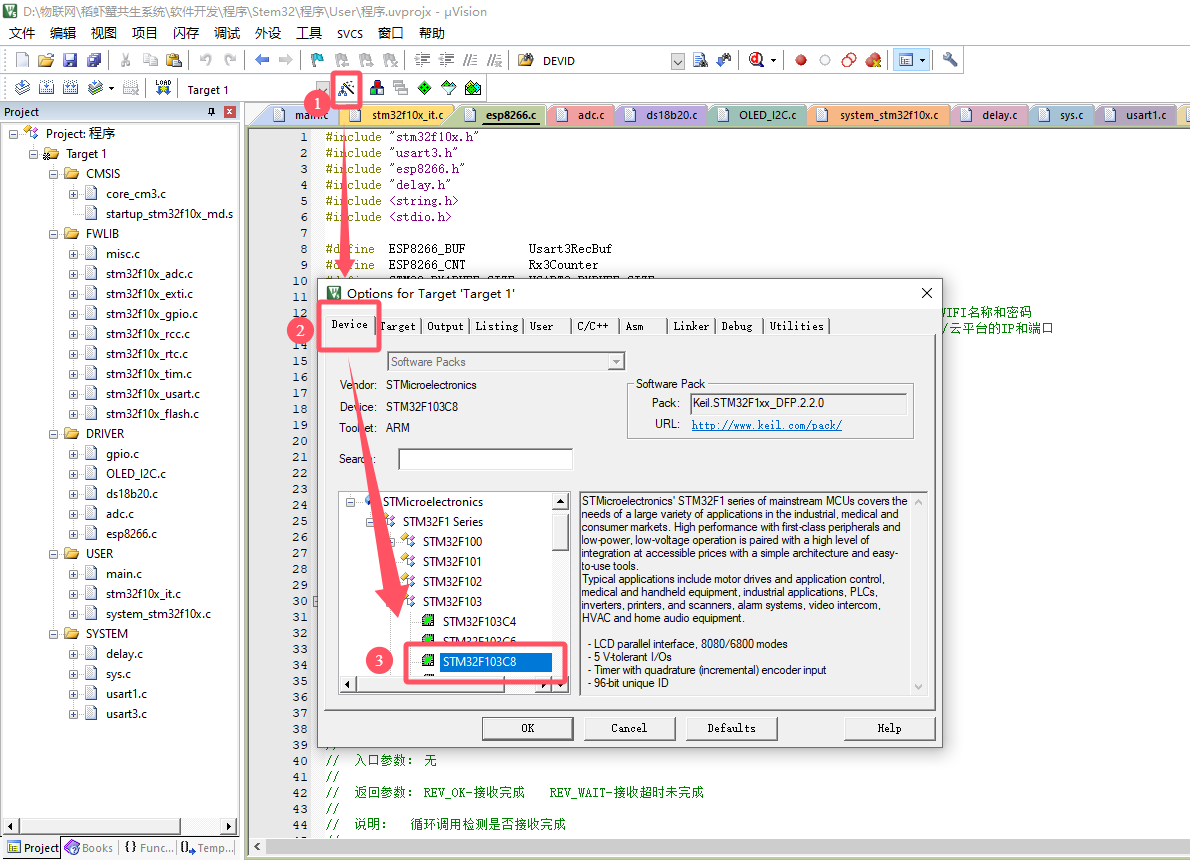Screen dimensions: 1190x864
Task: Indent the selected lines
Action: pos(423,60)
